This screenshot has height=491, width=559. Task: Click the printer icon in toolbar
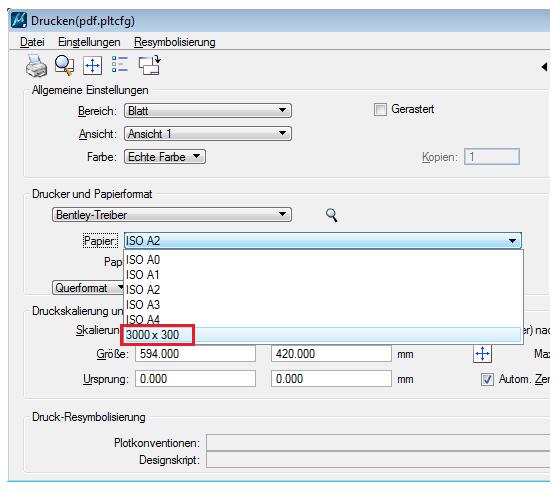pyautogui.click(x=36, y=66)
